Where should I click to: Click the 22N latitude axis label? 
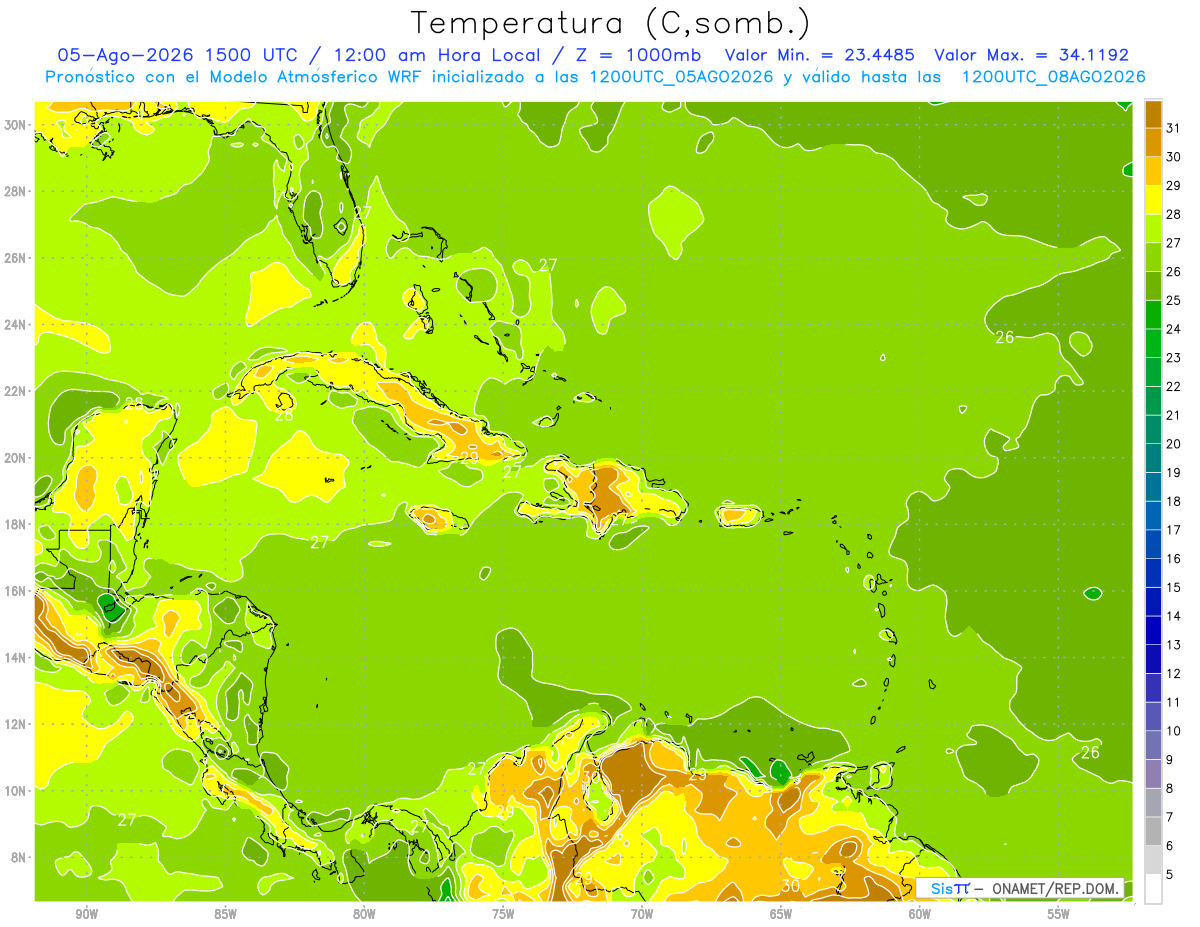[x=16, y=391]
